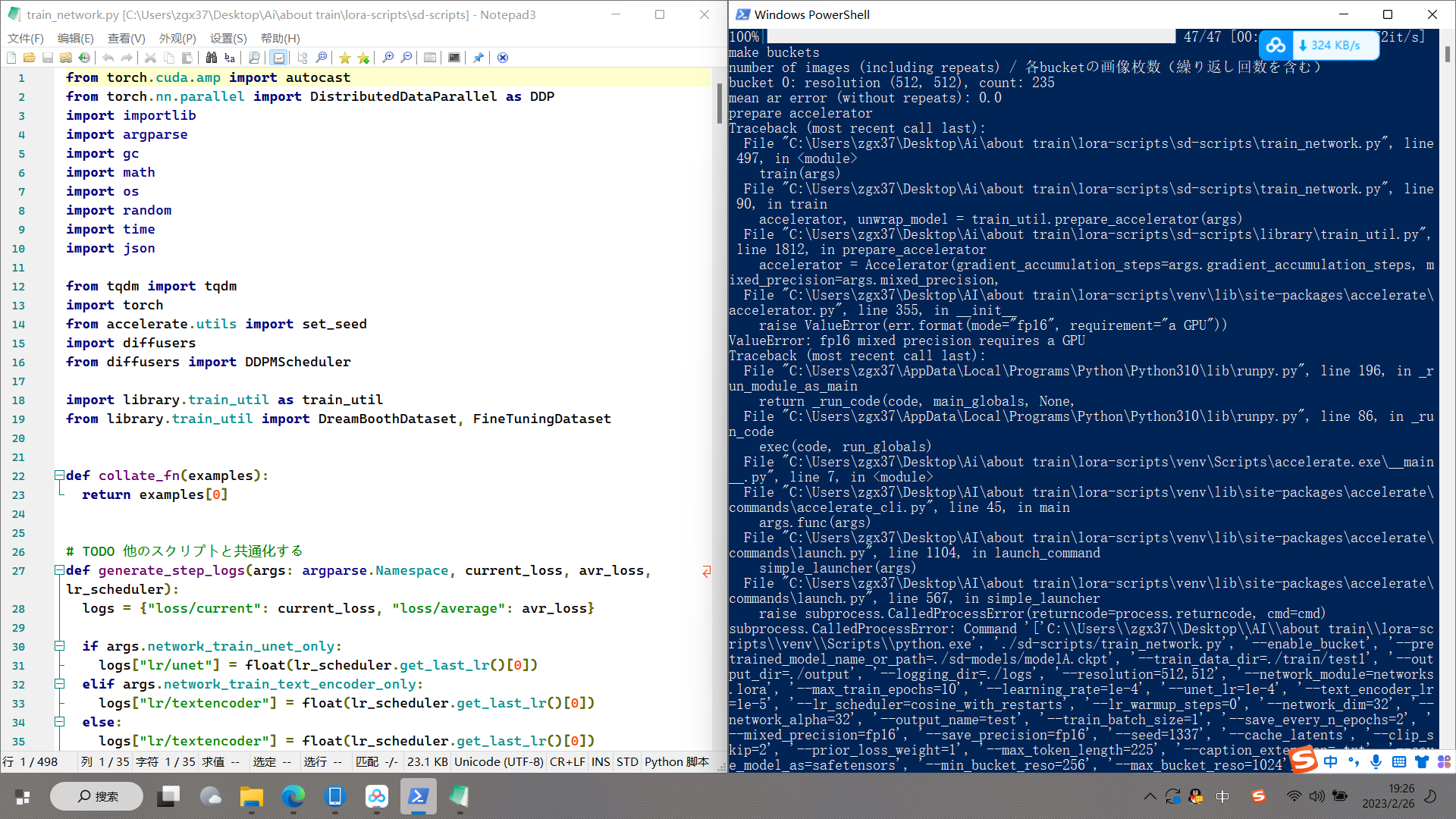Add to favorites with the star-plus icon
The height and width of the screenshot is (819, 1456).
pyautogui.click(x=363, y=58)
